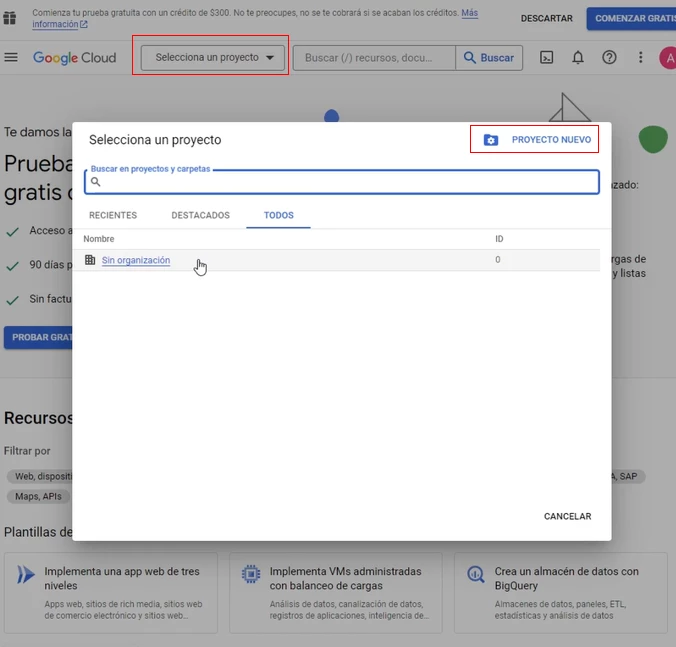
Task: Focus the Buscar en proyectos y carpetas field
Action: [342, 182]
